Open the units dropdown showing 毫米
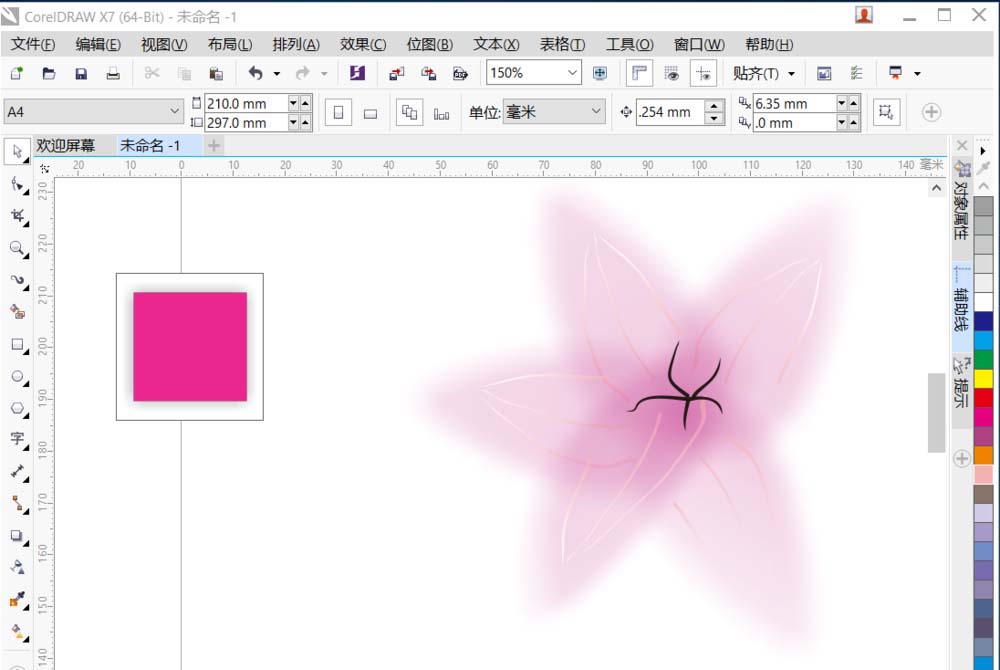This screenshot has height=670, width=1000. [596, 112]
